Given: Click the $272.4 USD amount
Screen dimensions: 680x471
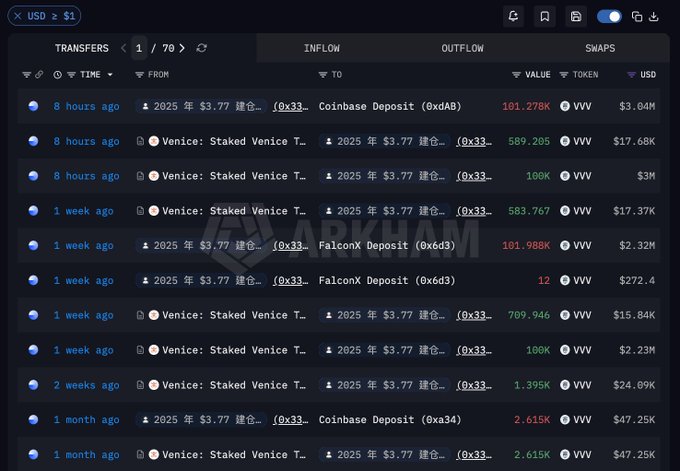Looking at the screenshot, I should pyautogui.click(x=637, y=281).
